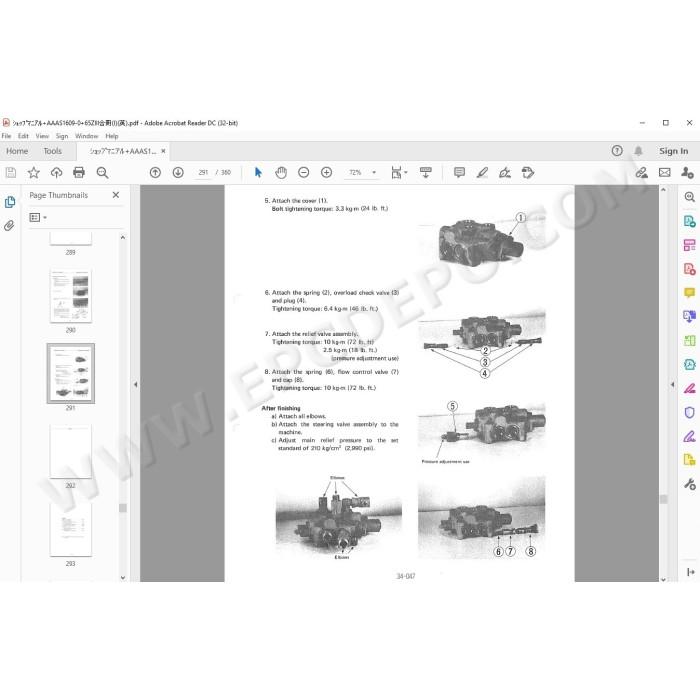Screen dimensions: 700x700
Task: Click the Save file icon
Action: coord(11,172)
